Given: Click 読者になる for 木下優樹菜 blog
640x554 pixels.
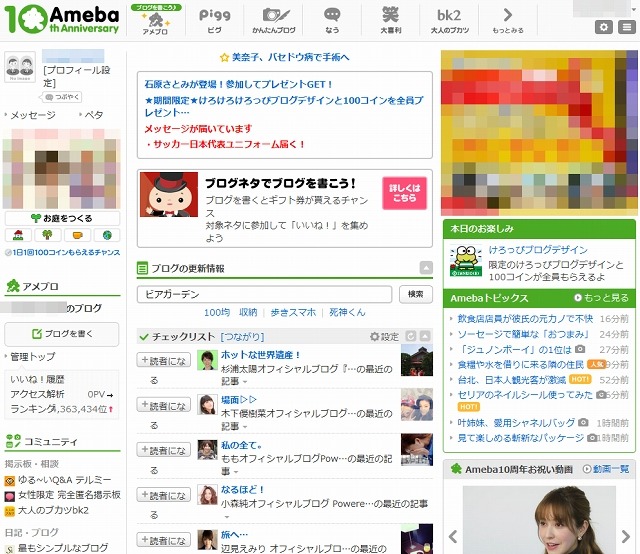Looking at the screenshot, I should (x=164, y=405).
